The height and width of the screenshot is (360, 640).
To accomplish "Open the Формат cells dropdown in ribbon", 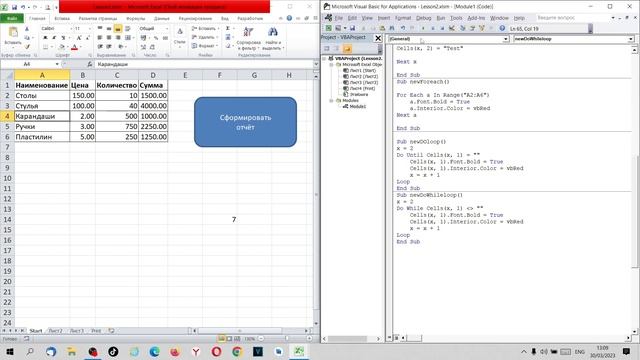I will click(x=205, y=46).
